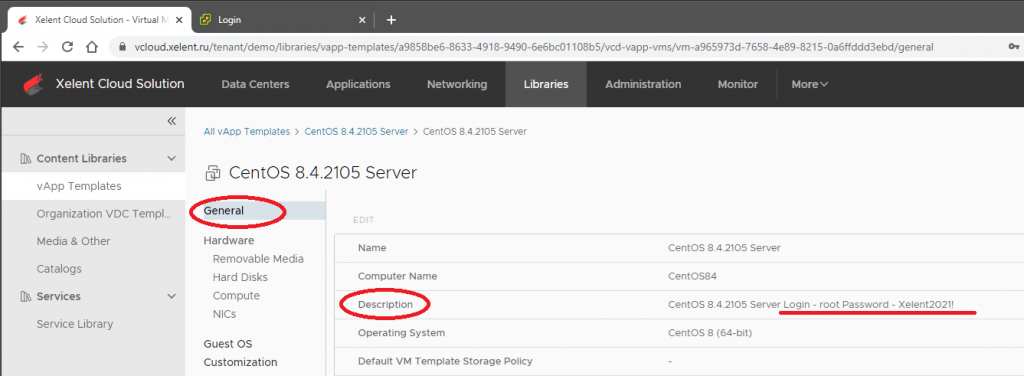Image resolution: width=1024 pixels, height=376 pixels.
Task: Click the Services heading text
Action: tap(59, 296)
